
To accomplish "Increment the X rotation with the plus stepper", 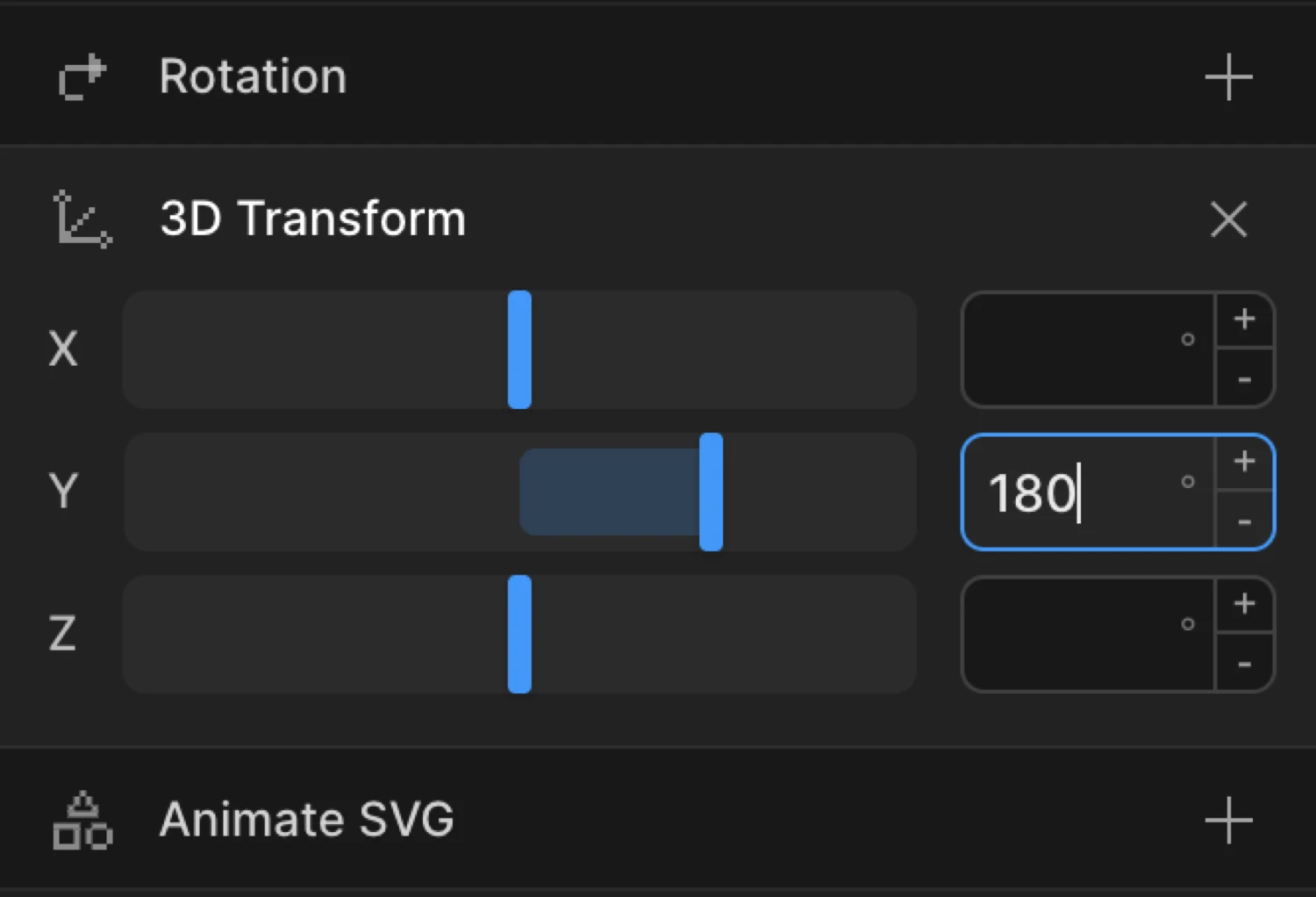I will [1244, 319].
